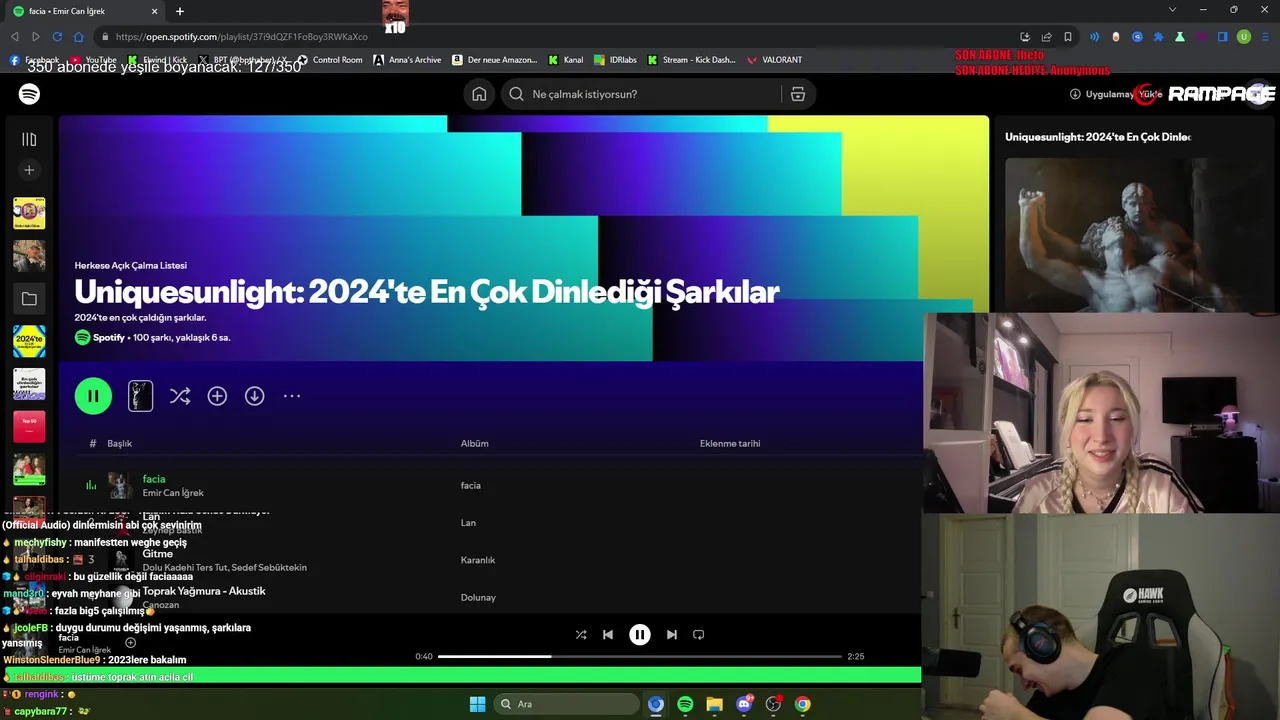Click the search magnifier icon in Spotify
The width and height of the screenshot is (1280, 720).
(x=516, y=94)
